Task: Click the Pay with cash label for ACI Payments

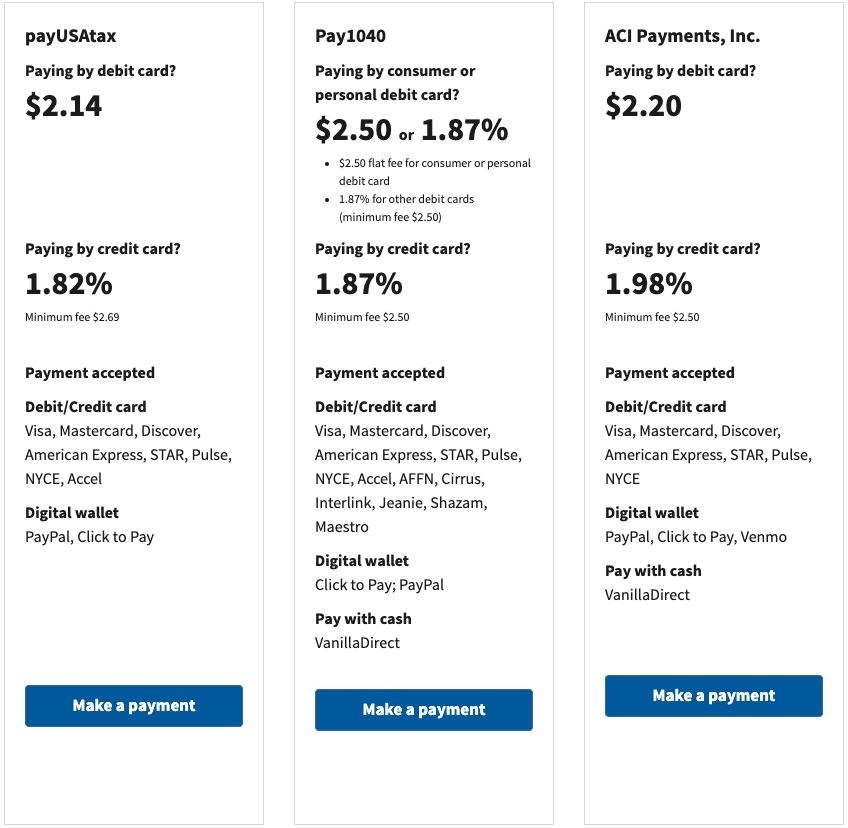Action: [652, 571]
